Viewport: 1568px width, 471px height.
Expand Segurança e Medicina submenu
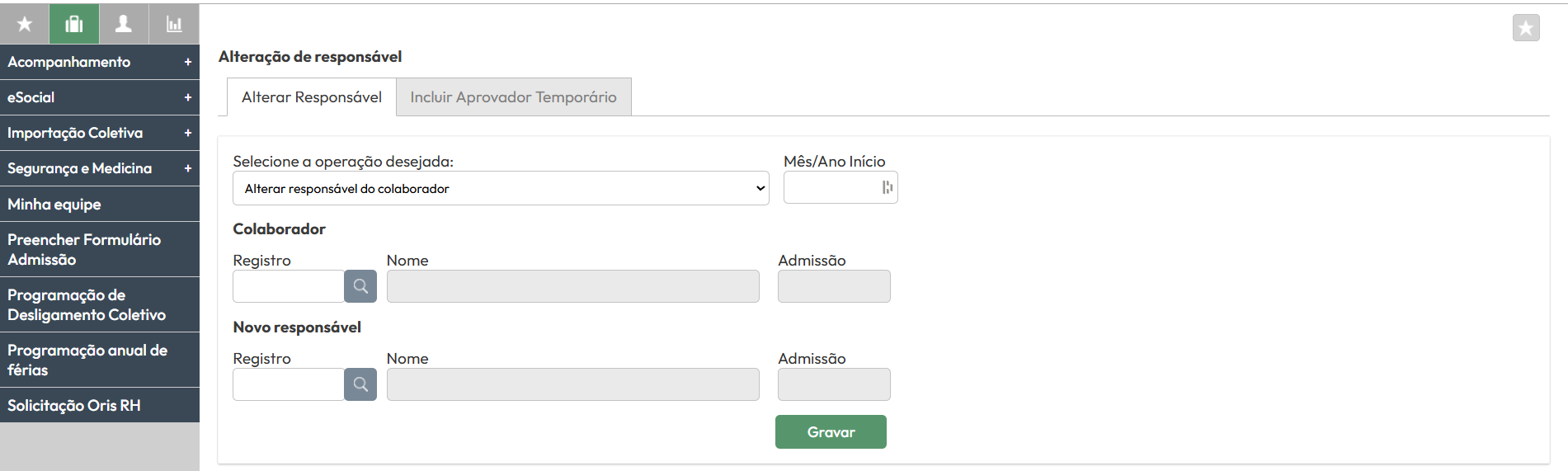pyautogui.click(x=100, y=168)
